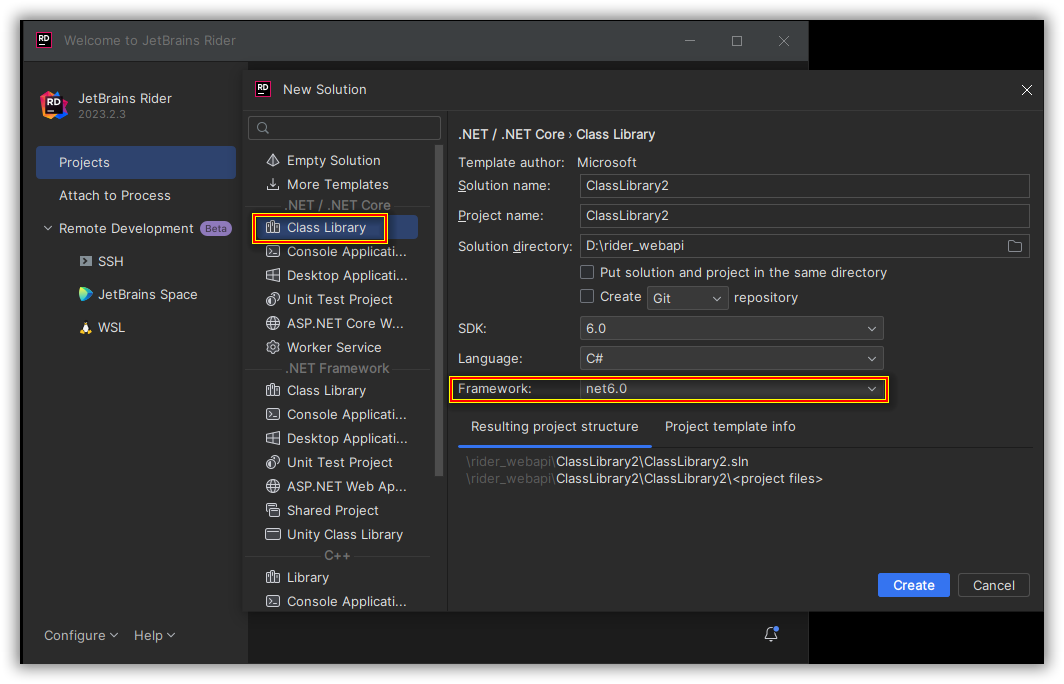
Task: Click the template search input field
Action: (344, 128)
